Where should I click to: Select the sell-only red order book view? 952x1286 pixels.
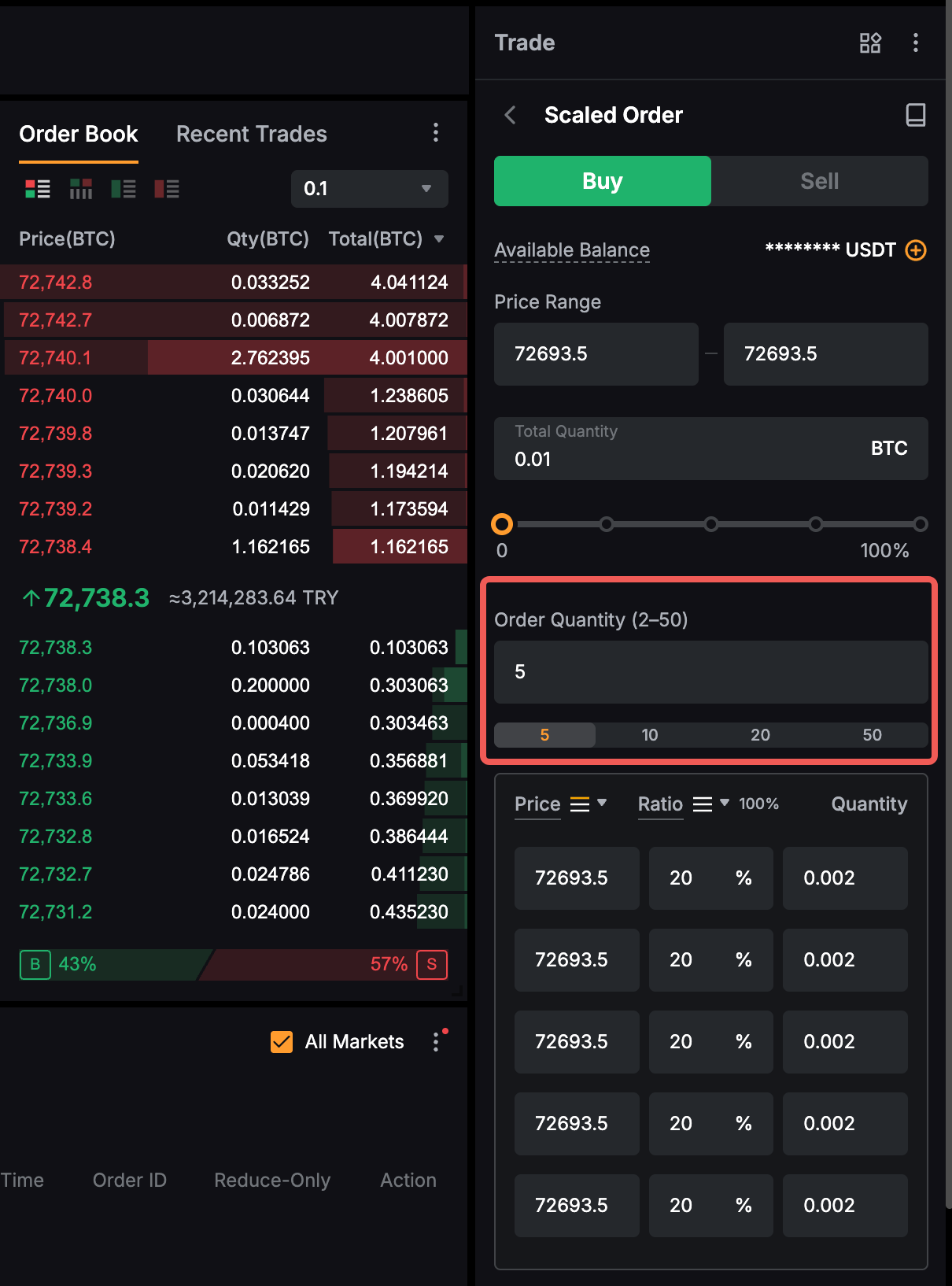pos(167,189)
